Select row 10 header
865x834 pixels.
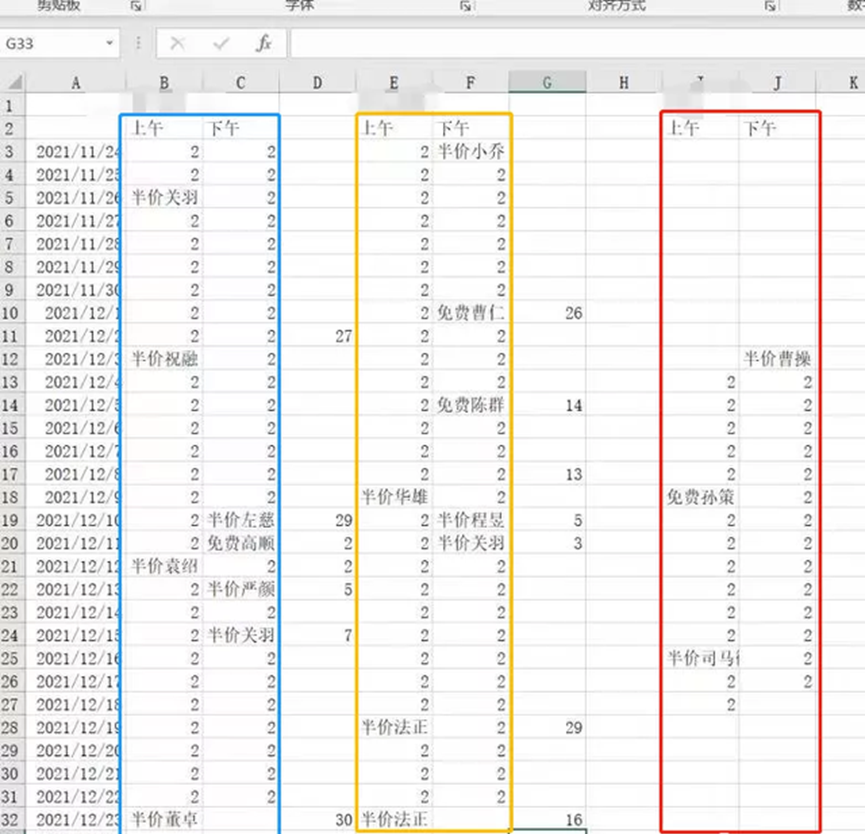coord(11,313)
